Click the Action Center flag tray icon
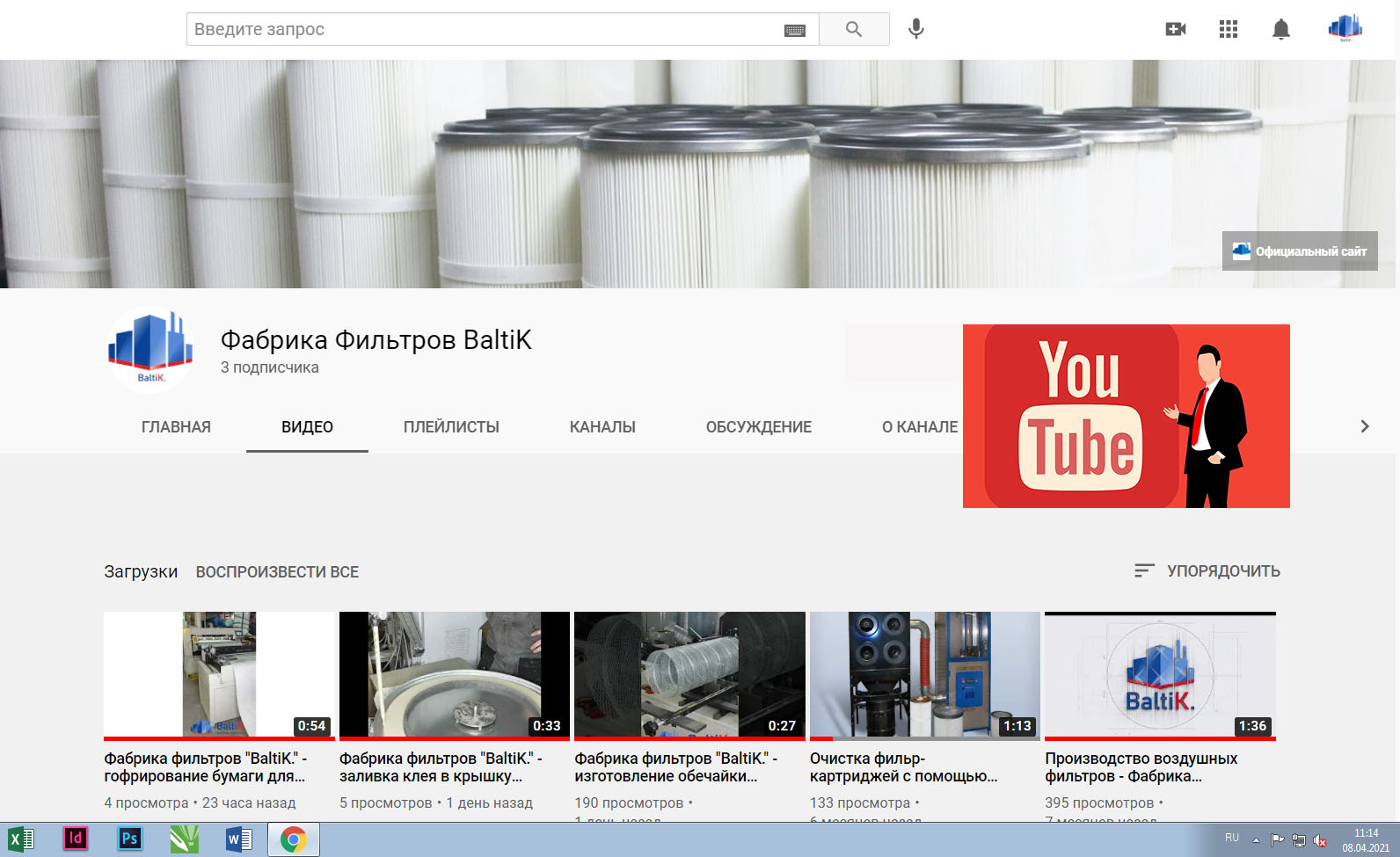1400x857 pixels. coord(1277,839)
